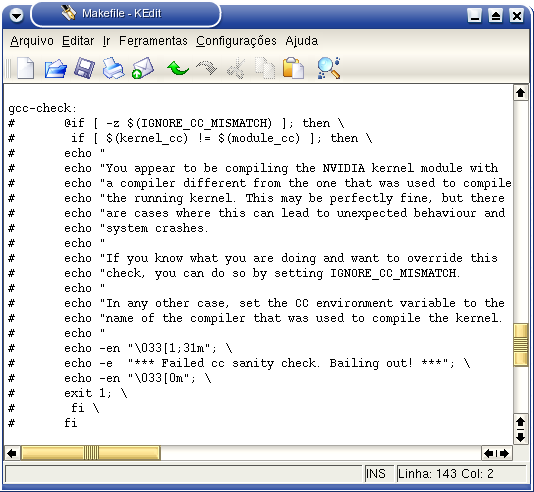Image resolution: width=534 pixels, height=492 pixels.
Task: Click the line 'If you know what you are doing'
Action: (253, 258)
